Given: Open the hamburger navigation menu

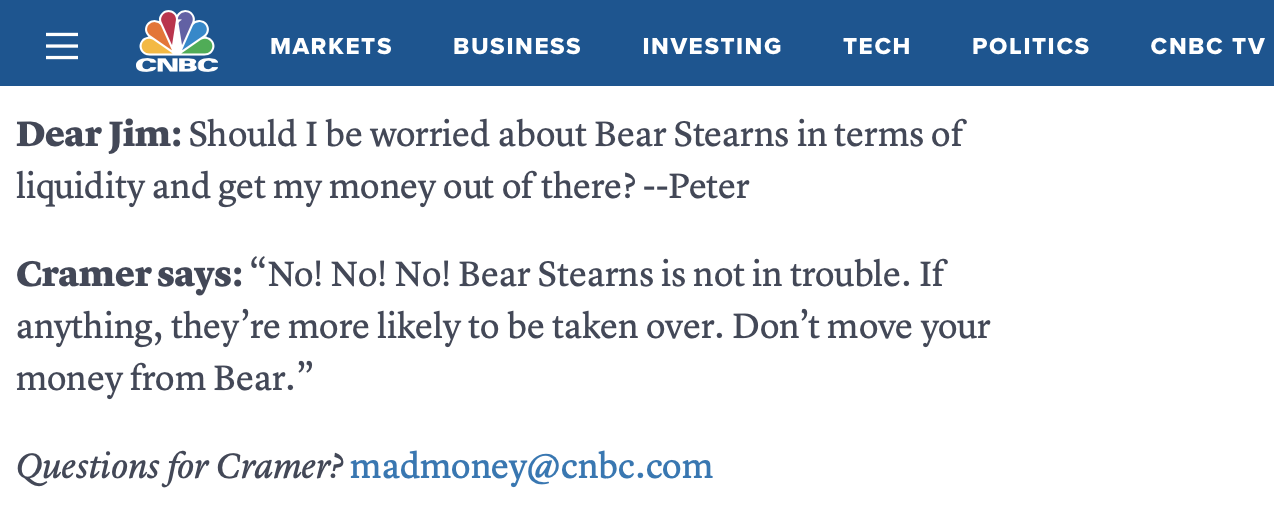Looking at the screenshot, I should pos(62,46).
